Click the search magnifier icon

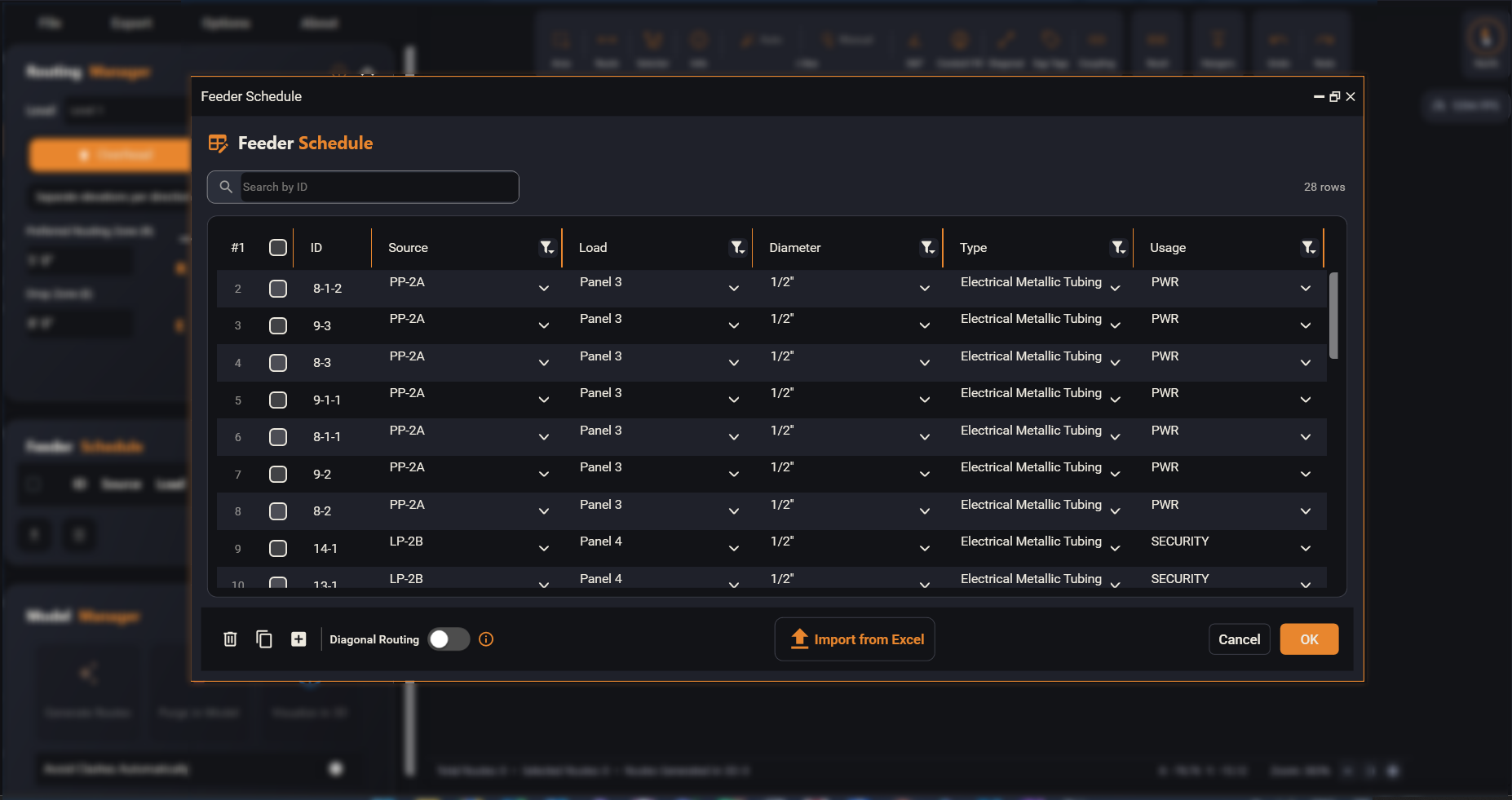click(x=226, y=187)
